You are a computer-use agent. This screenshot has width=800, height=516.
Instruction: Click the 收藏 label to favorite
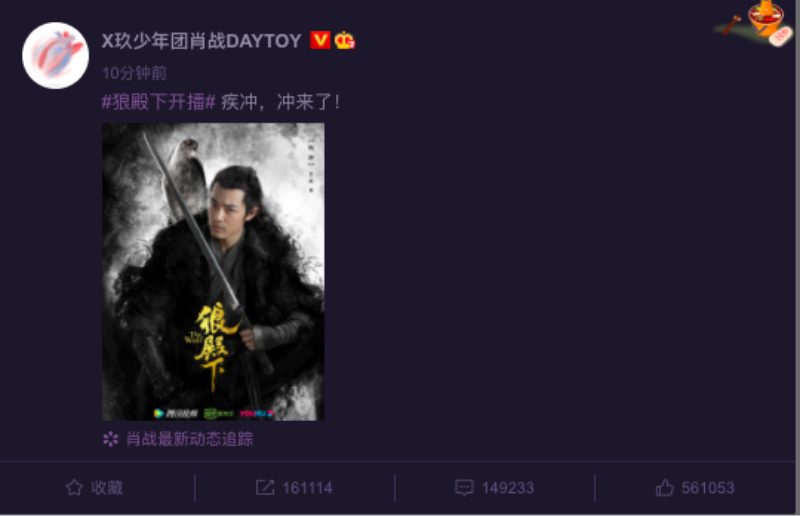point(107,487)
